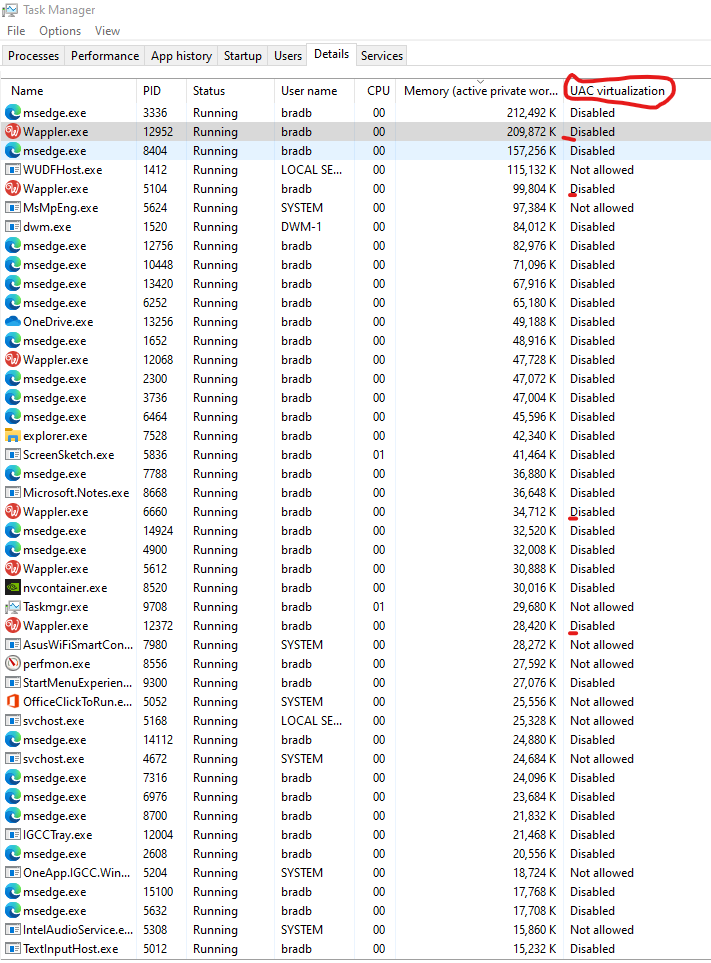Image resolution: width=711 pixels, height=963 pixels.
Task: Click Wappler.exe icon with PID 12952
Action: [x=12, y=131]
